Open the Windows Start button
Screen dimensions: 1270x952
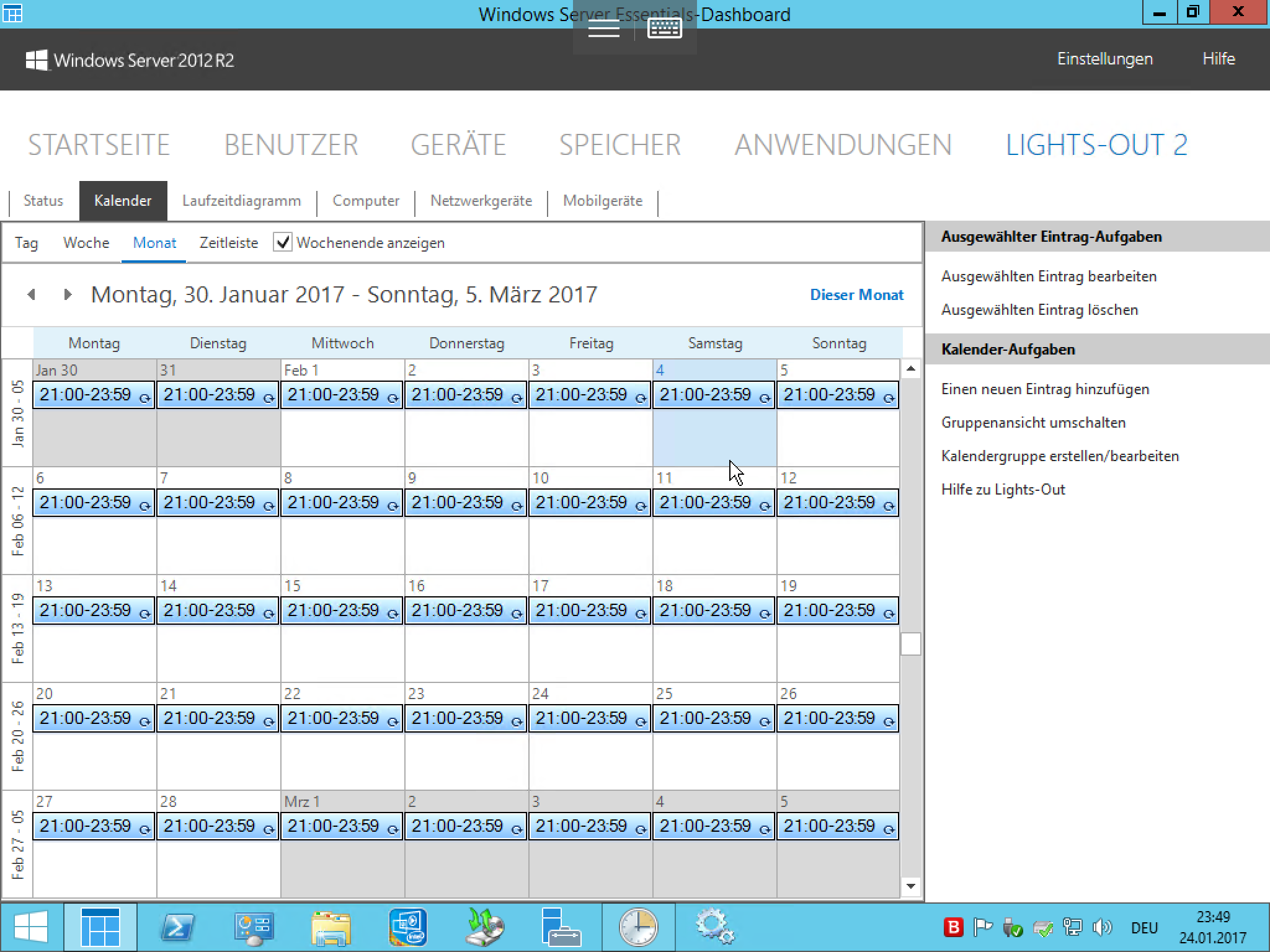pyautogui.click(x=31, y=928)
